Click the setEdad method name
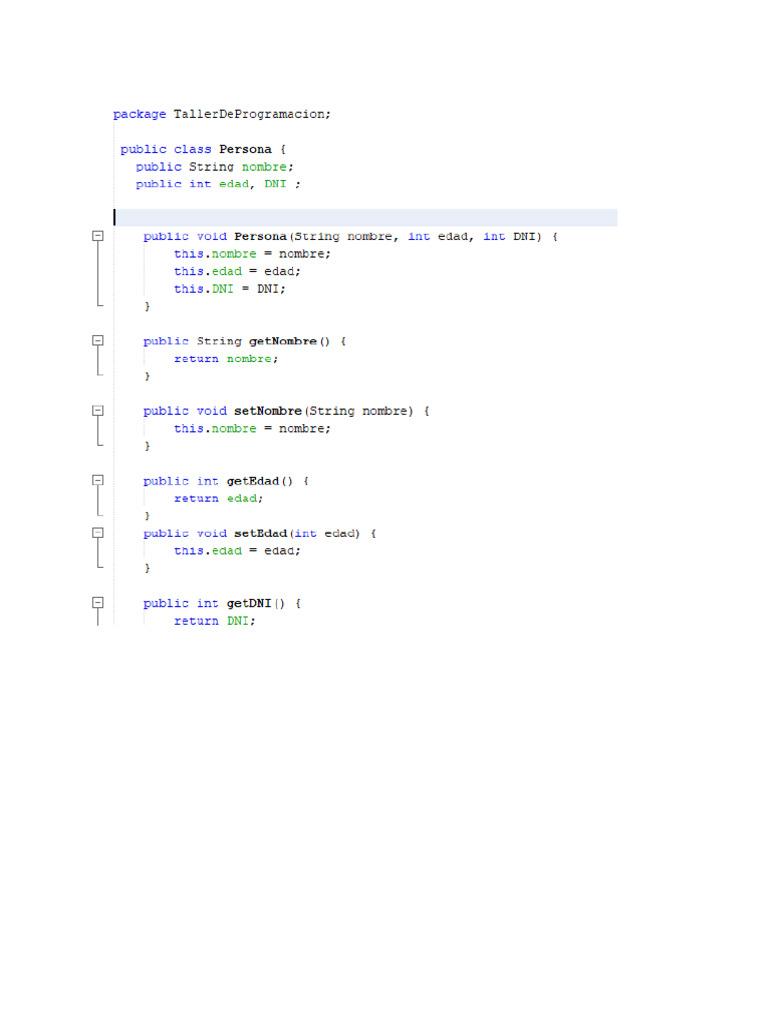Viewport: 768px width, 1024px height. 261,534
